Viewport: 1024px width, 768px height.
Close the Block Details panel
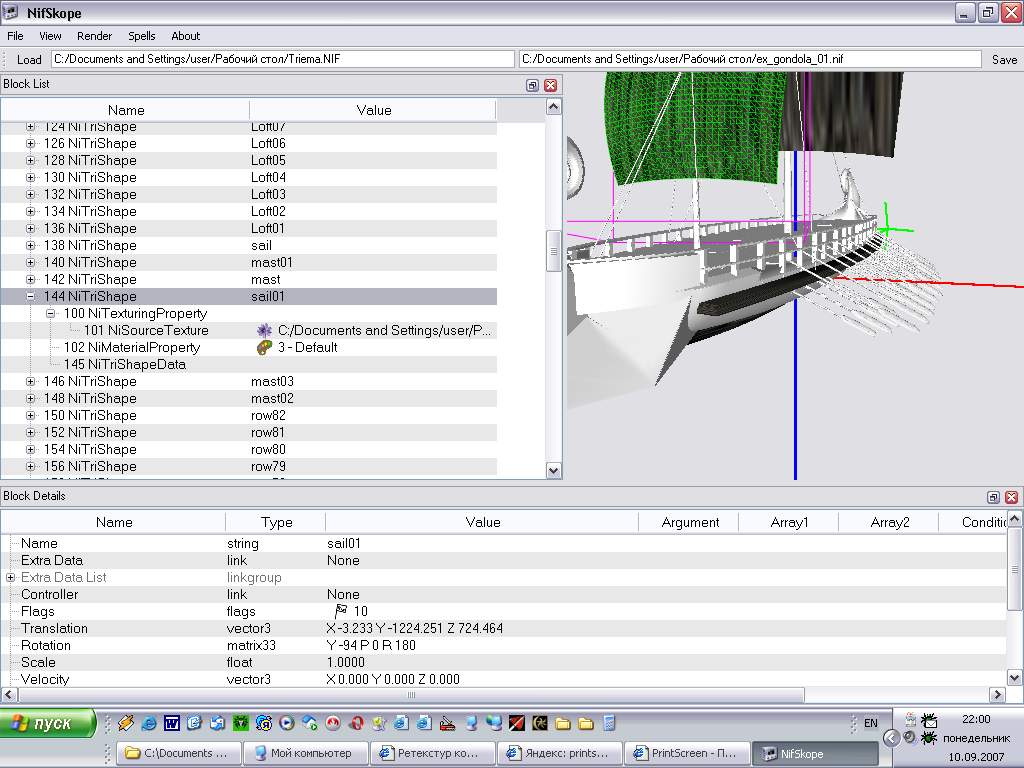coord(1012,497)
